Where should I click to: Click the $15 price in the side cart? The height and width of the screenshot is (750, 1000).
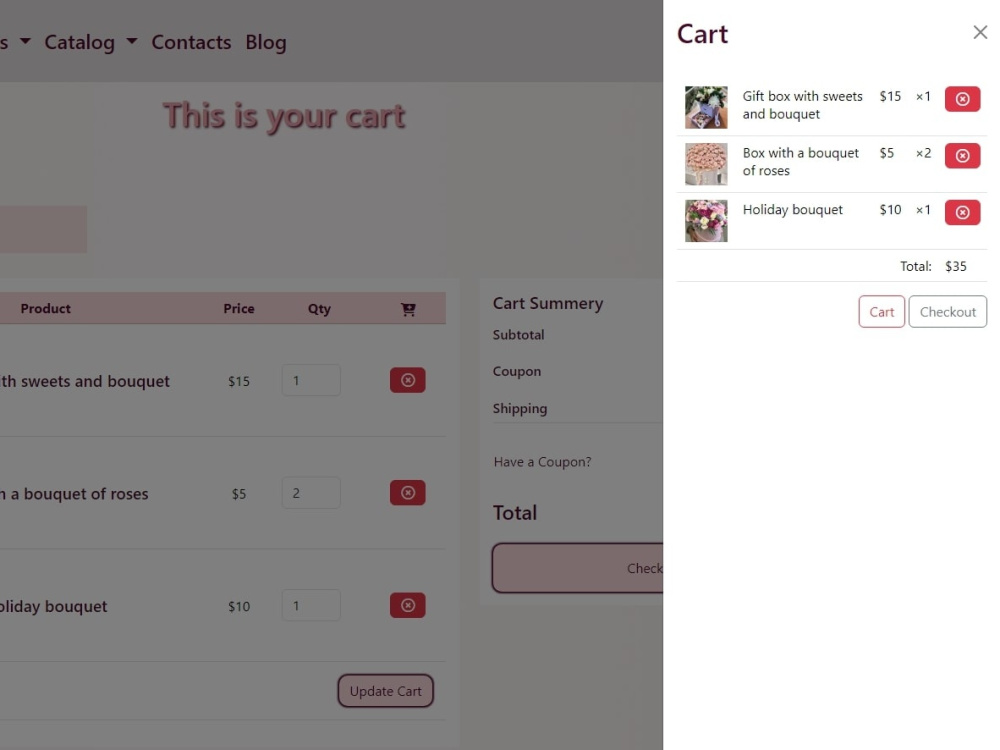pyautogui.click(x=890, y=96)
